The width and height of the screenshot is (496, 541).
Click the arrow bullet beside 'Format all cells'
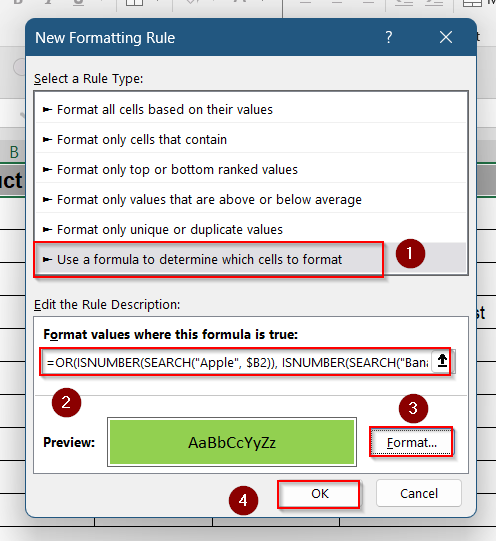[47, 110]
